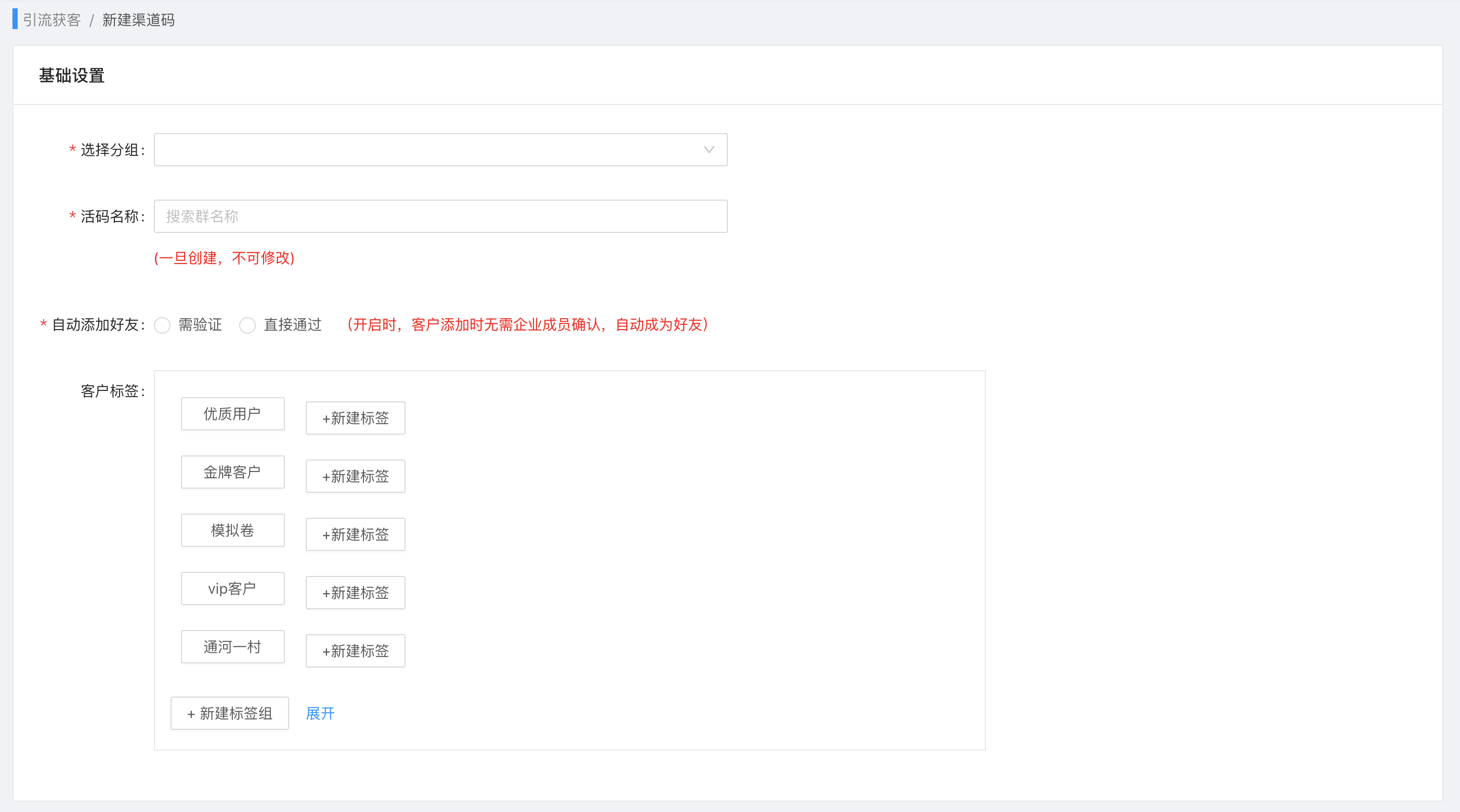Screen dimensions: 1460x812
Task: Click +新建标签 next to 金牌客户
Action: [355, 476]
